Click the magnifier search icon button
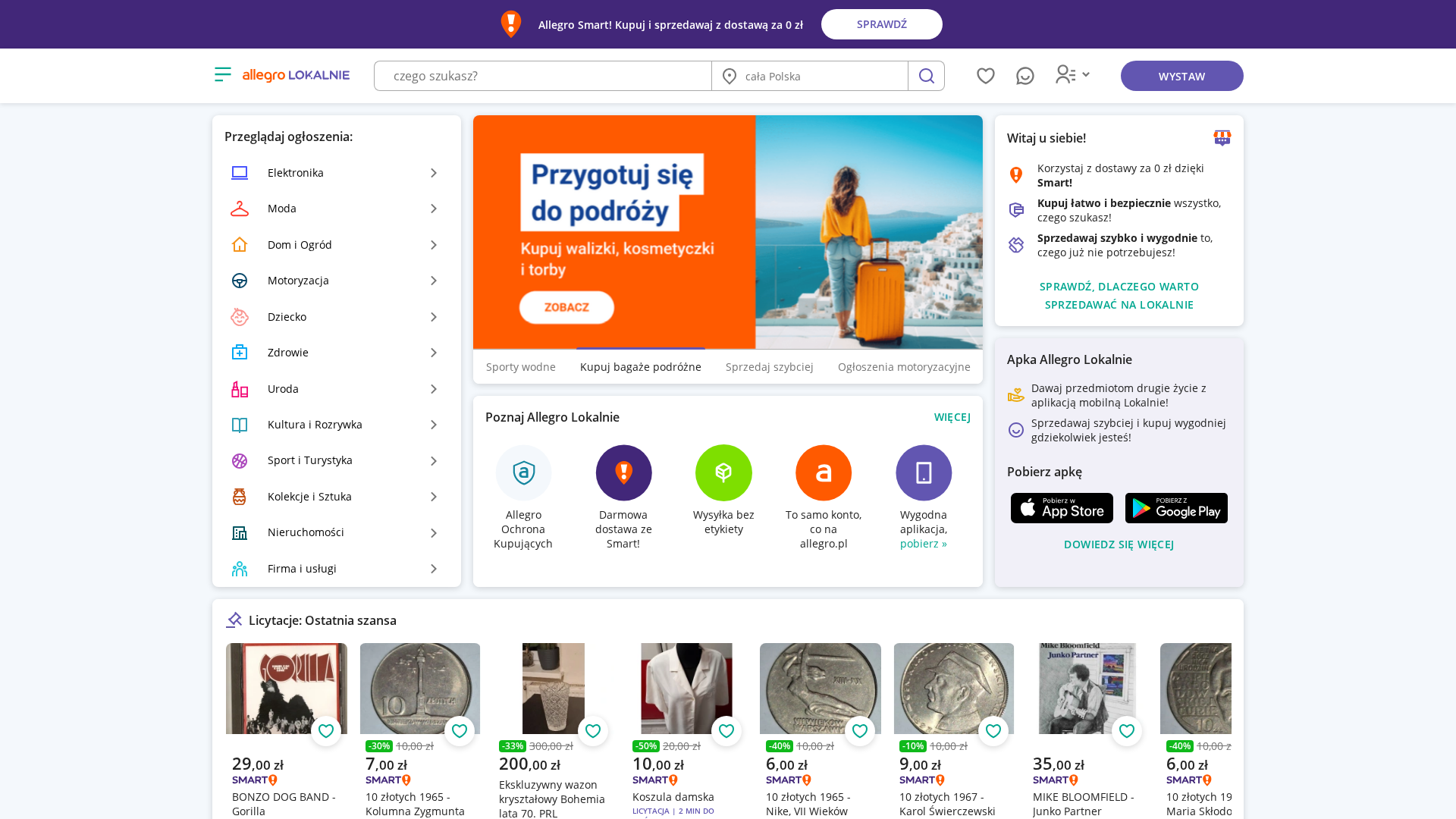Screen dimensions: 1456x819 pos(926,76)
